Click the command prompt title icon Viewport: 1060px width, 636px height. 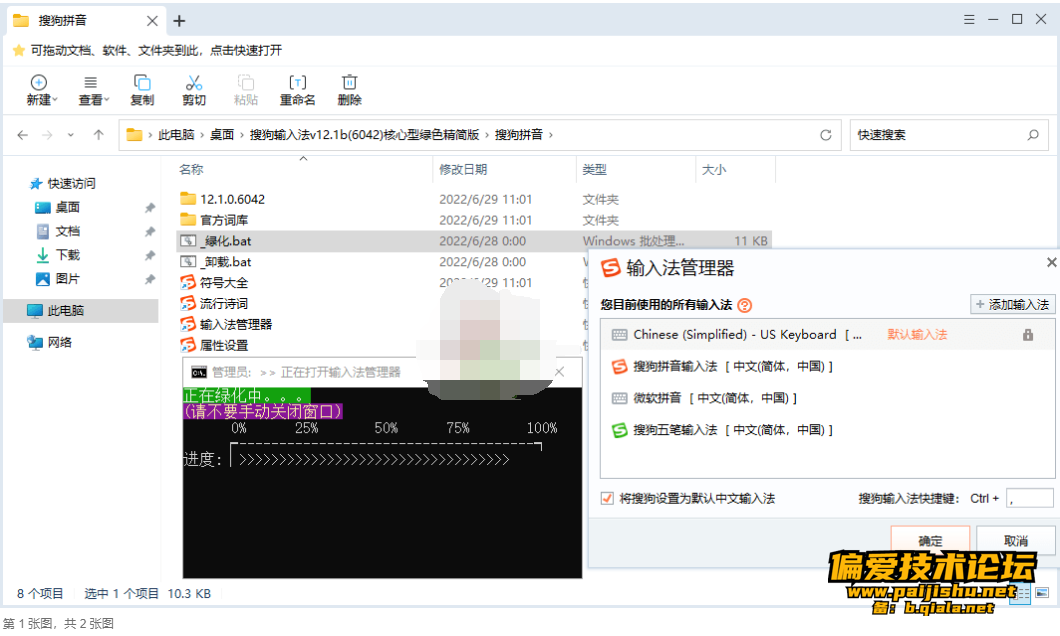pyautogui.click(x=199, y=372)
